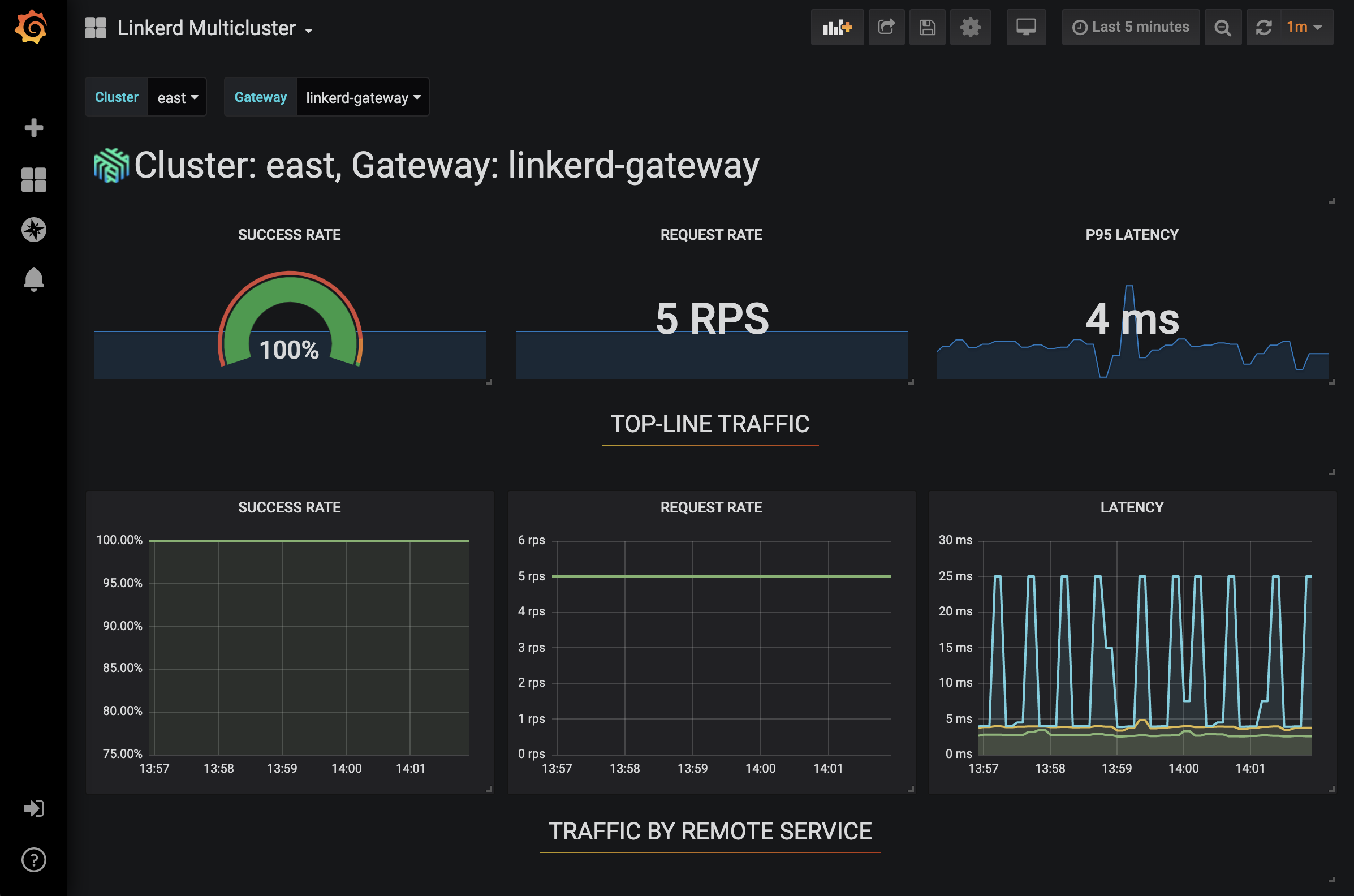Change the 1m refresh interval dropdown
The height and width of the screenshot is (896, 1354).
[x=1303, y=27]
